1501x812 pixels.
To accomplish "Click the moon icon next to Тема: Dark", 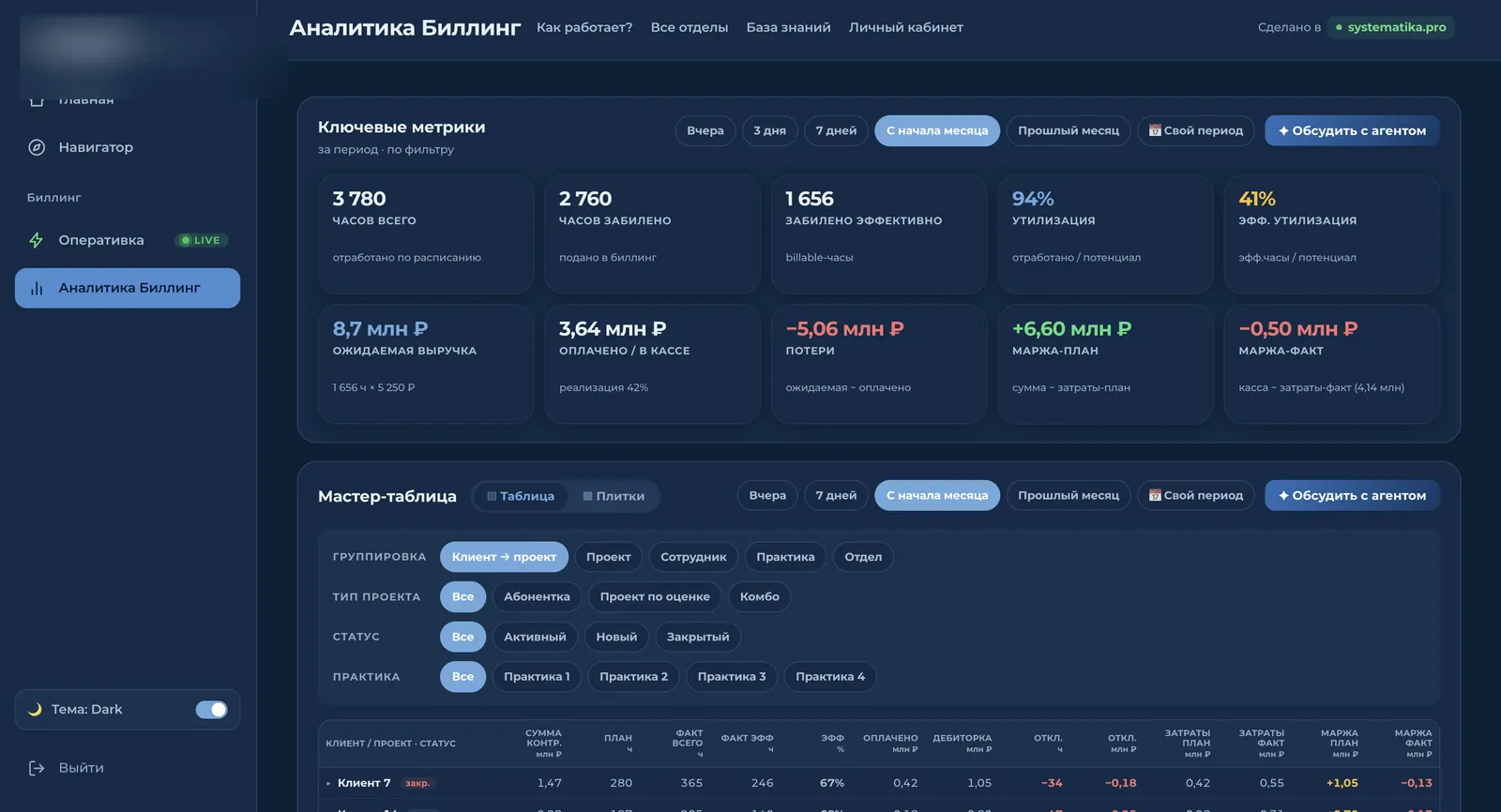I will (x=35, y=710).
